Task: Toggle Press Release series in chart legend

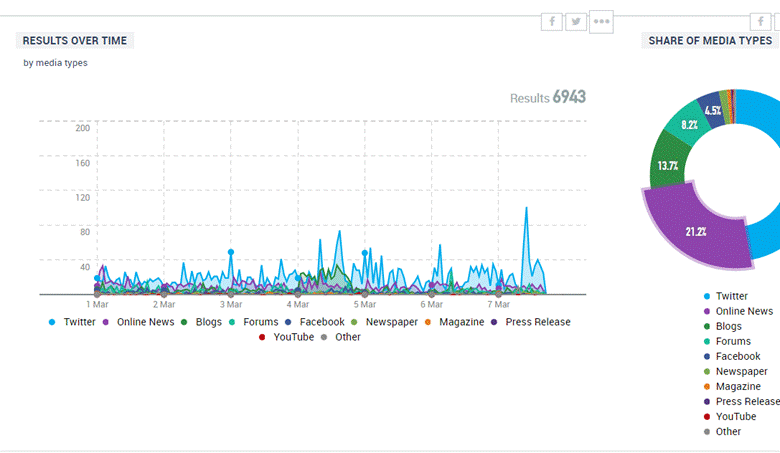Action: coord(530,322)
